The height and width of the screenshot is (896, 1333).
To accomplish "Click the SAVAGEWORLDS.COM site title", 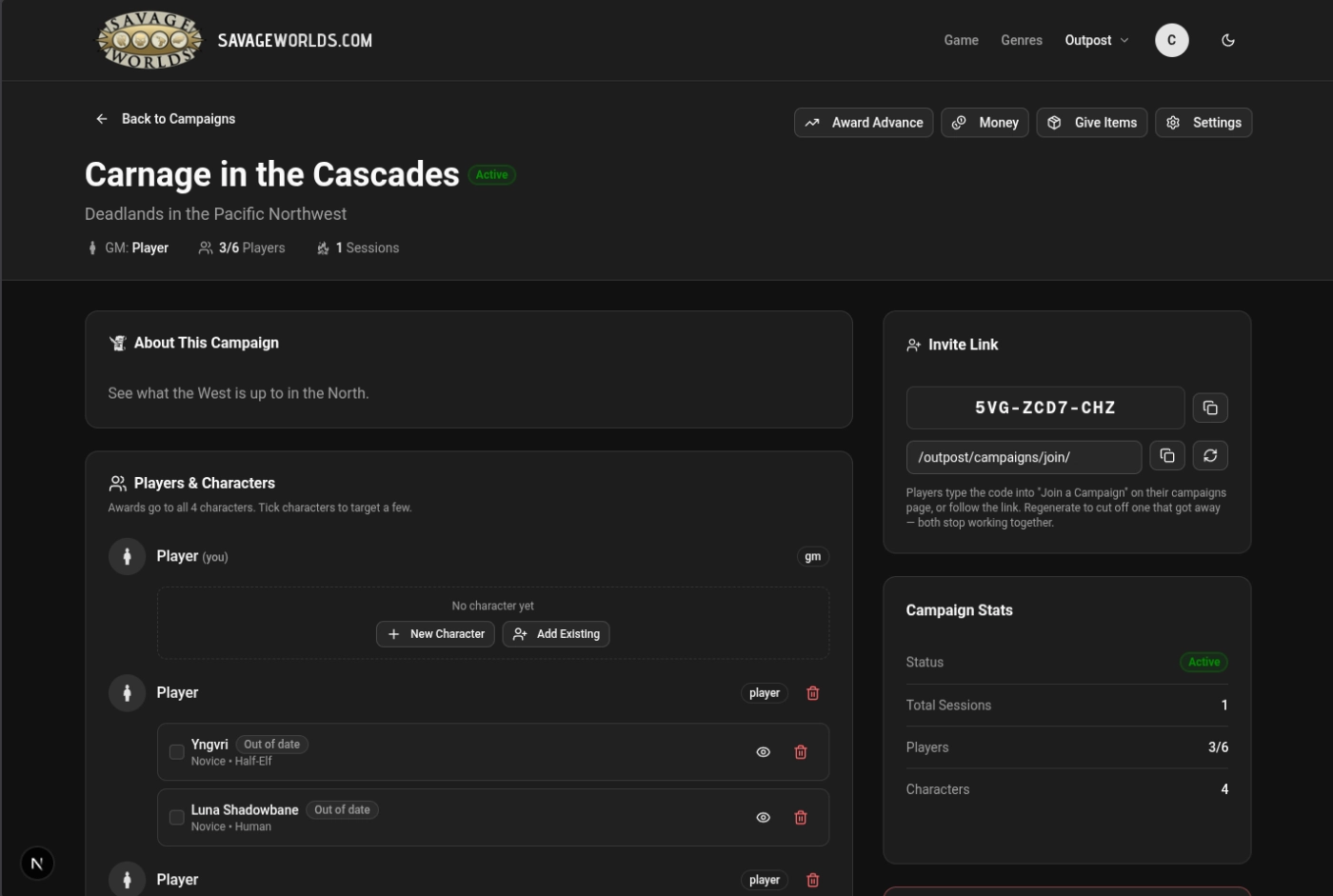I will click(294, 40).
